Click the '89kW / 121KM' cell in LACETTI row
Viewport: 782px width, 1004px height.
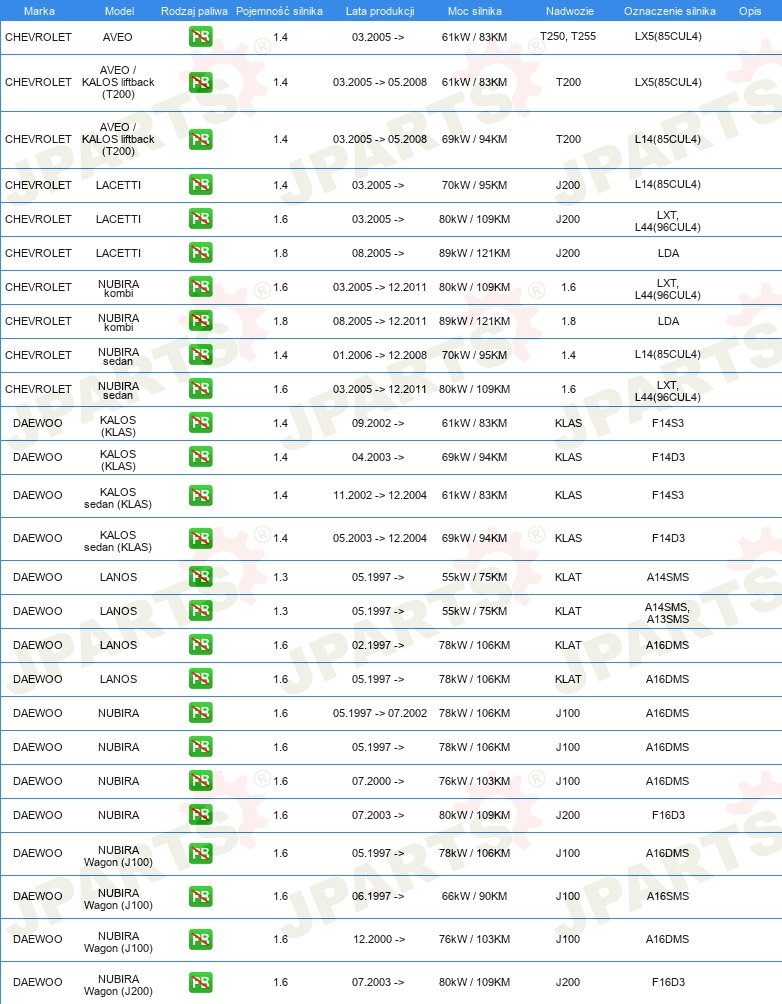[475, 253]
